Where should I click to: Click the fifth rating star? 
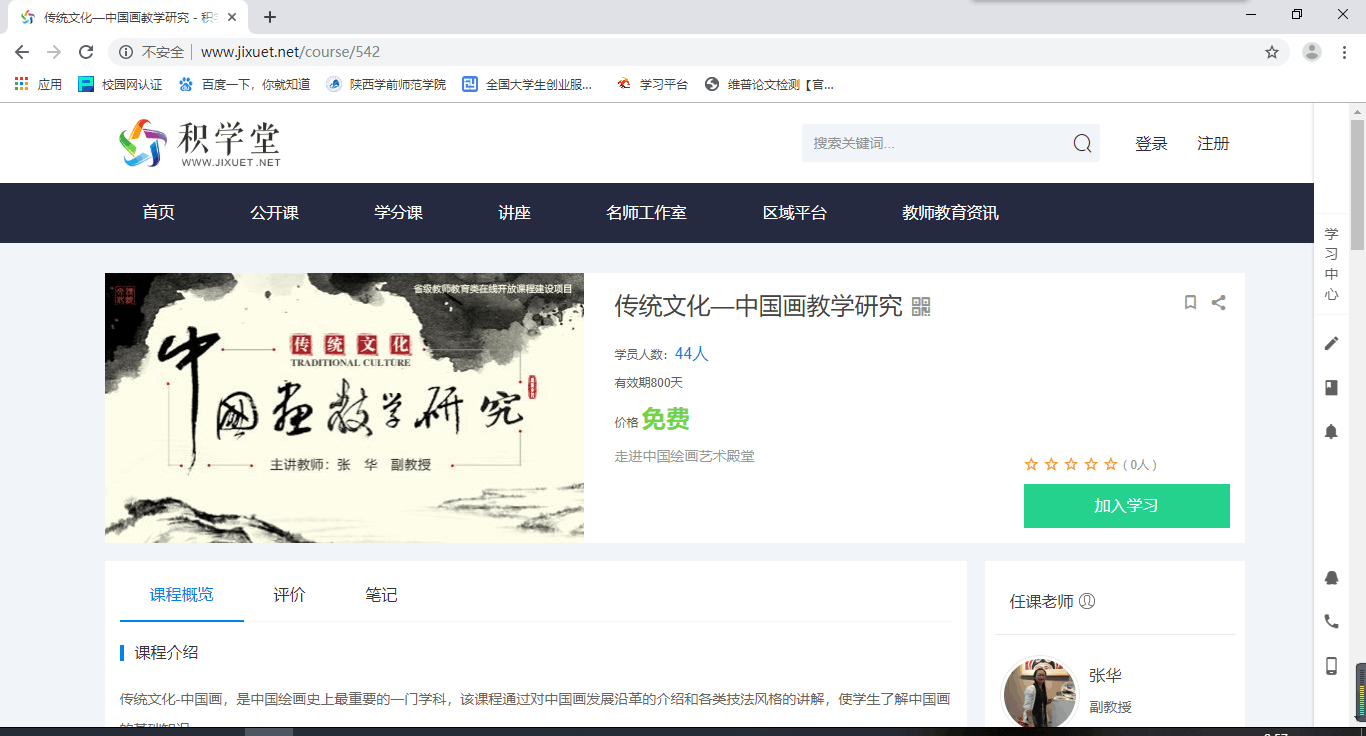pyautogui.click(x=1110, y=464)
